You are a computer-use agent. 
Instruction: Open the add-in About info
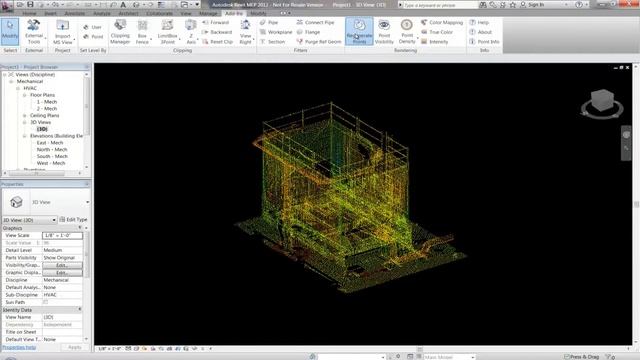click(480, 32)
